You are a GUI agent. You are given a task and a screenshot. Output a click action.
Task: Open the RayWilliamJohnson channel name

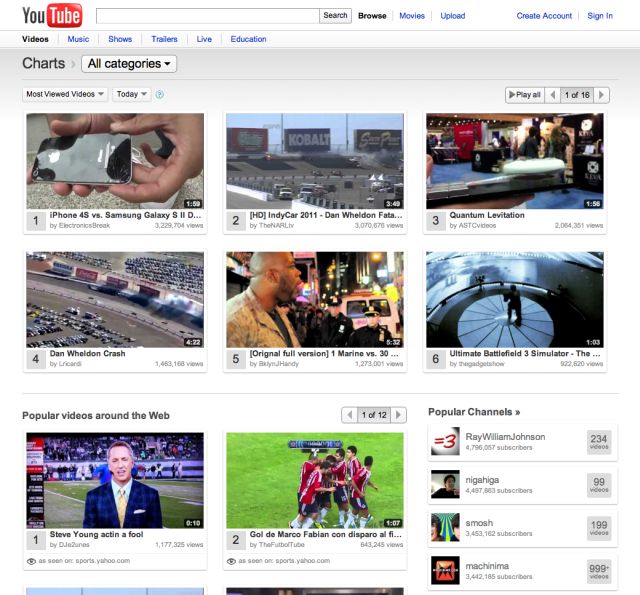pyautogui.click(x=505, y=437)
